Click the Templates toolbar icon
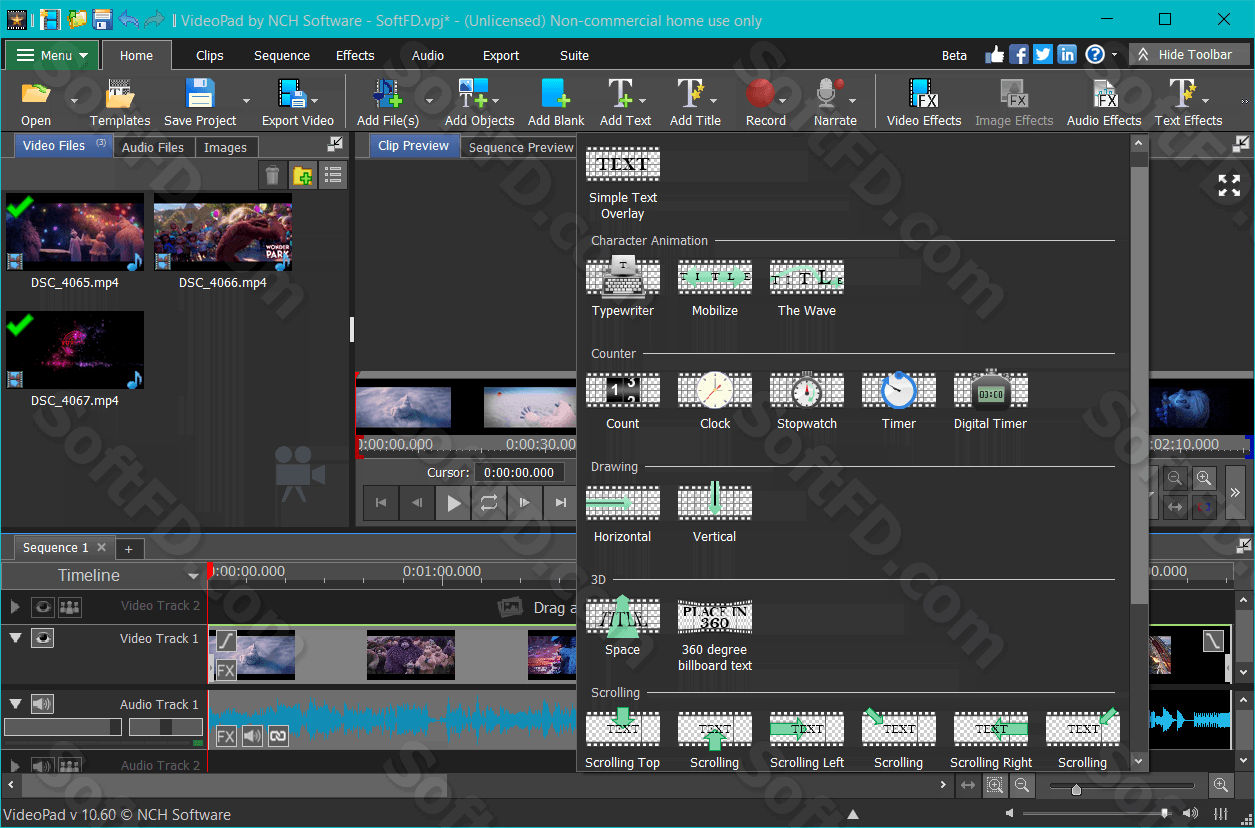This screenshot has width=1255, height=828. 119,94
